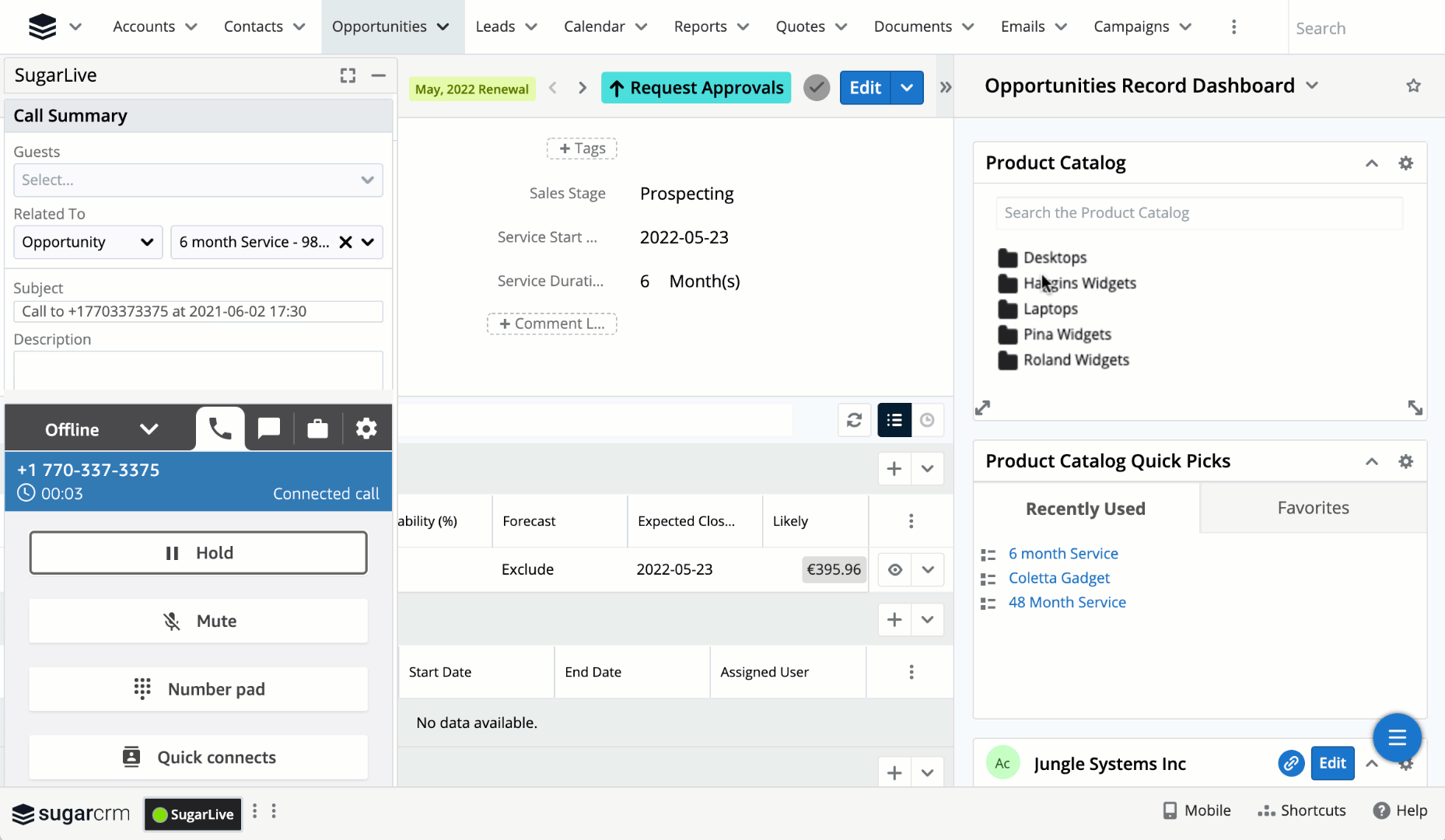This screenshot has height=840, width=1445.
Task: Favorite the Opportunities Record Dashboard star
Action: coord(1413,86)
